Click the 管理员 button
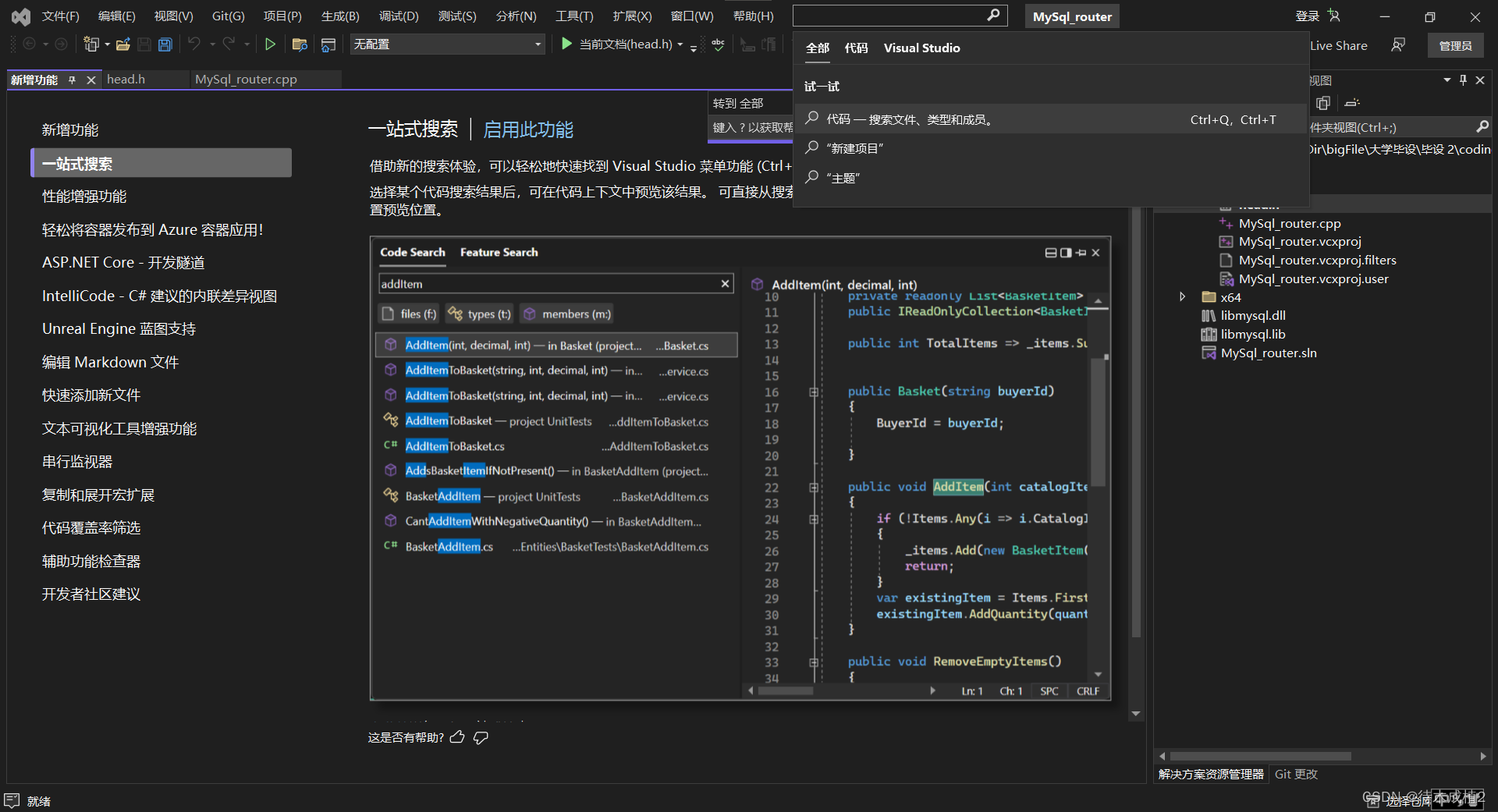Viewport: 1498px width, 812px height. pos(1455,46)
